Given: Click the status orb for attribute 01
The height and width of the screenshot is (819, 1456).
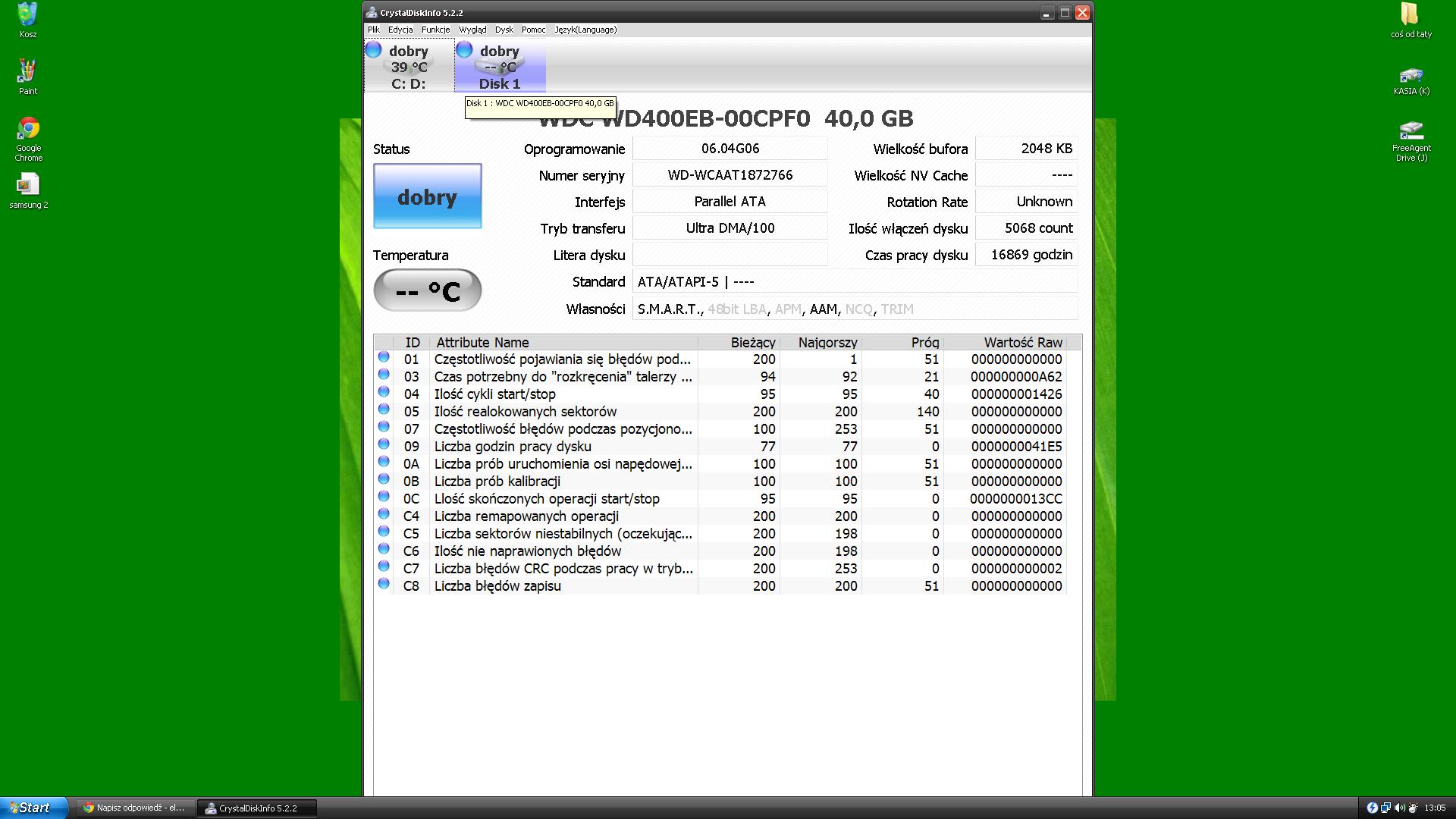Looking at the screenshot, I should coord(384,357).
